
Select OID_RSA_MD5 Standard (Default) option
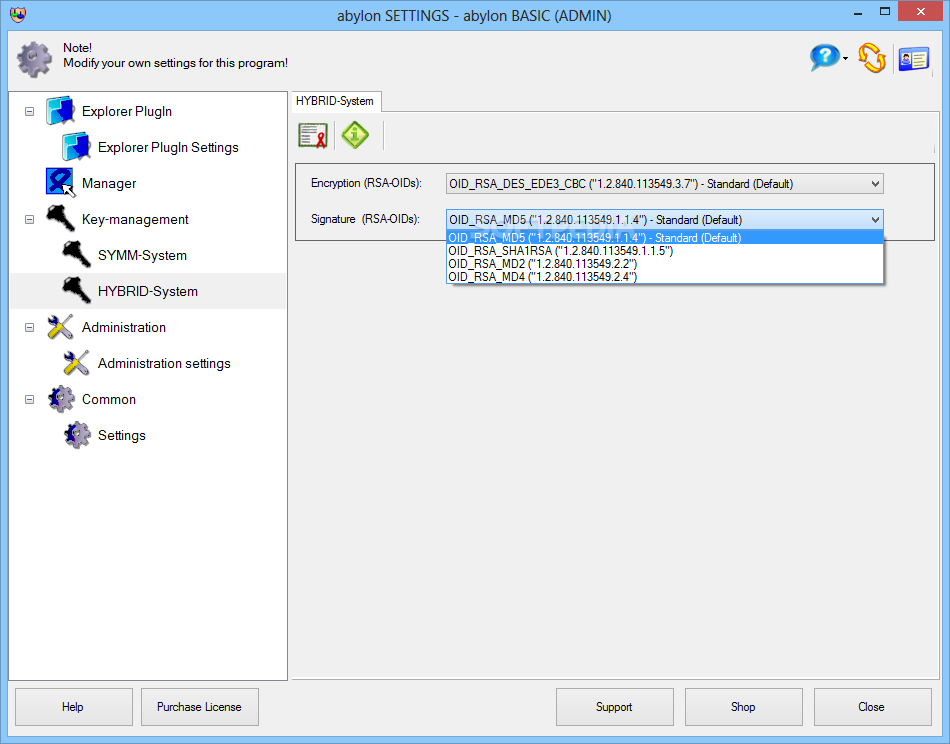click(x=665, y=237)
